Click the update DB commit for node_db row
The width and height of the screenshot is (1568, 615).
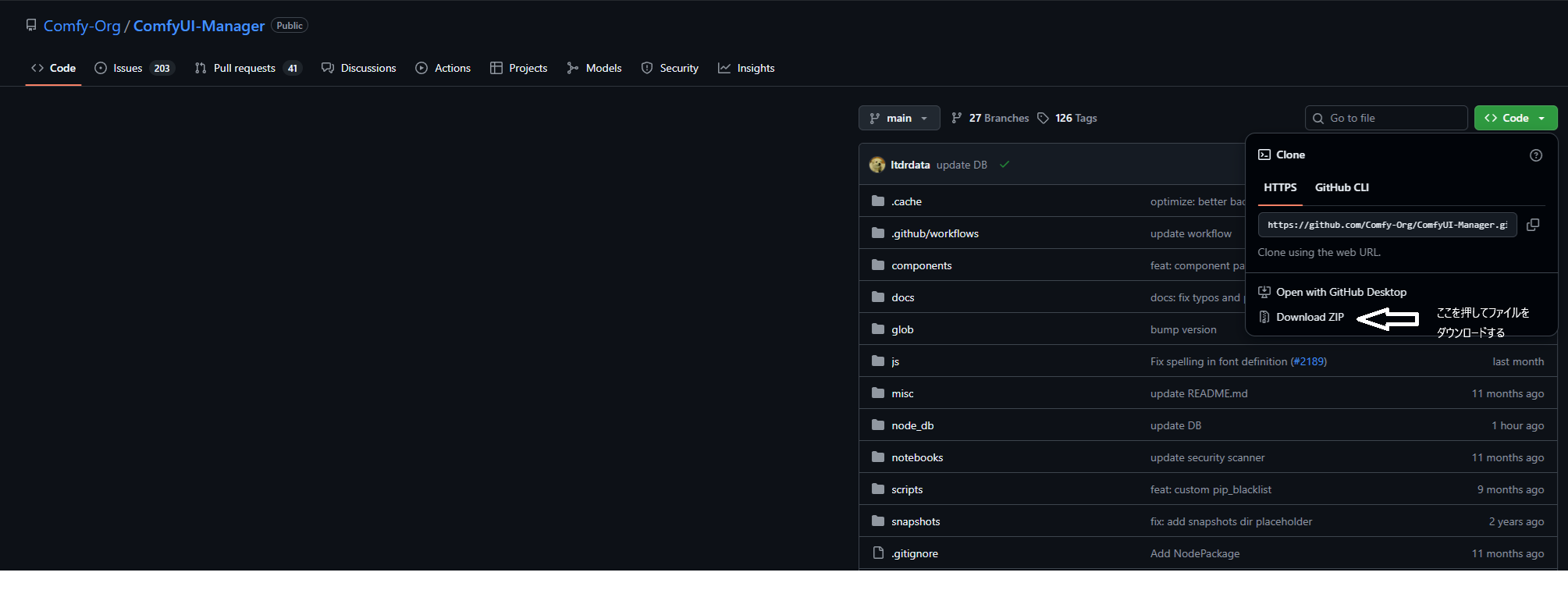1175,425
